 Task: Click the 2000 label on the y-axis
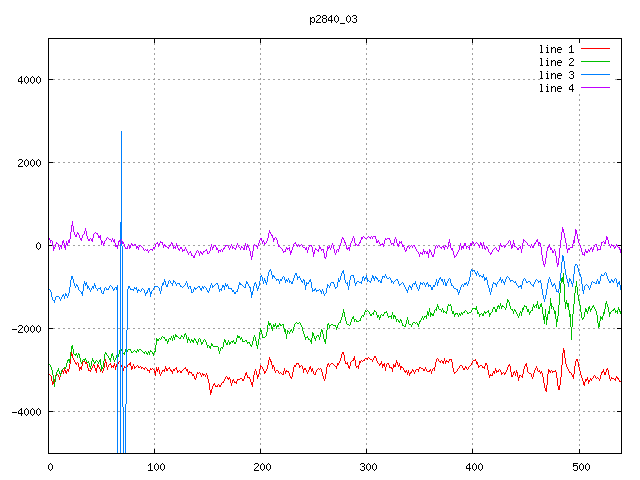click(x=28, y=163)
